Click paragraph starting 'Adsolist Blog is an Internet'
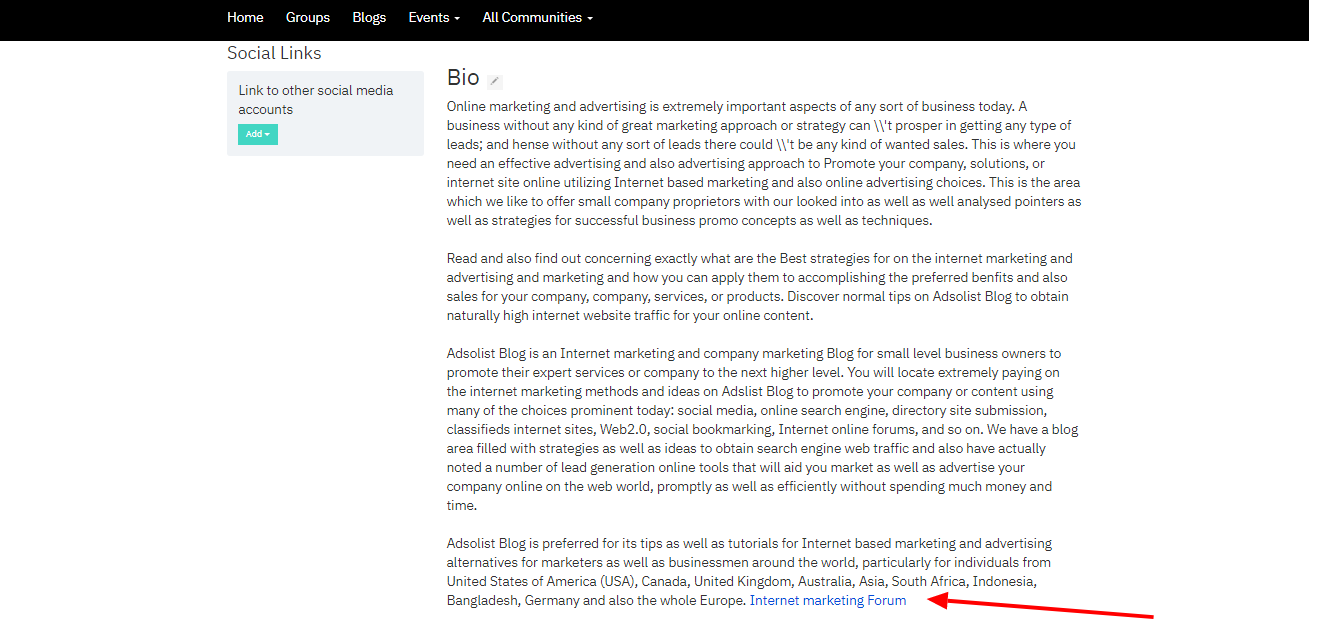This screenshot has height=627, width=1320. [x=763, y=430]
